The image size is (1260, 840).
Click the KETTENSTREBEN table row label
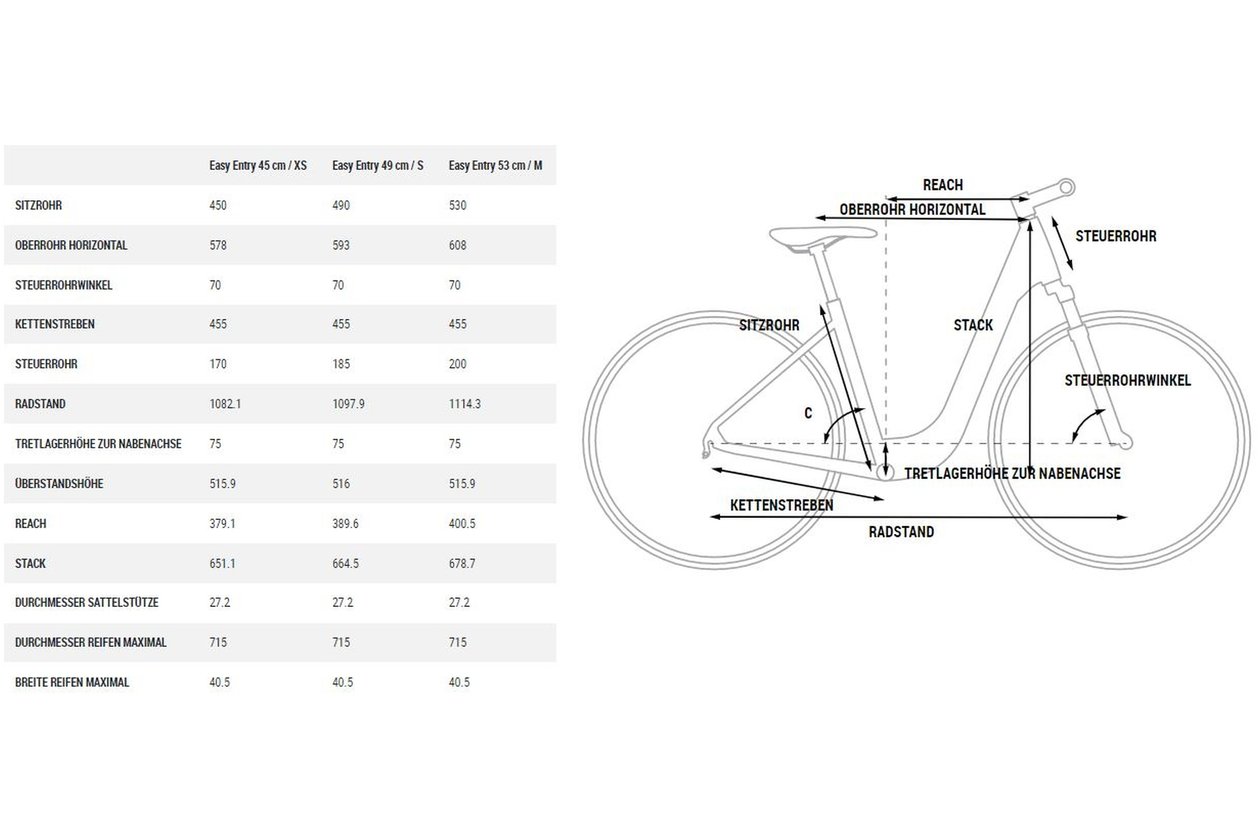click(x=55, y=325)
